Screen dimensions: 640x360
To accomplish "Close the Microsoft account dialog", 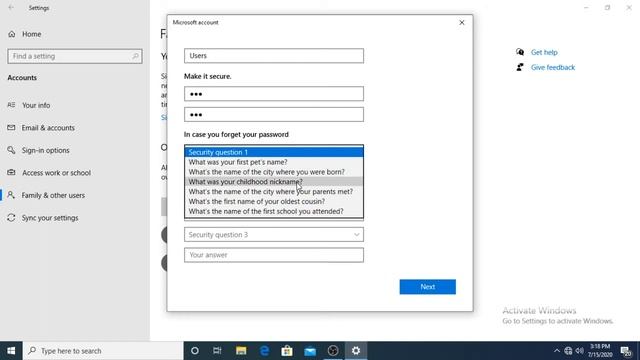I will coord(462,22).
